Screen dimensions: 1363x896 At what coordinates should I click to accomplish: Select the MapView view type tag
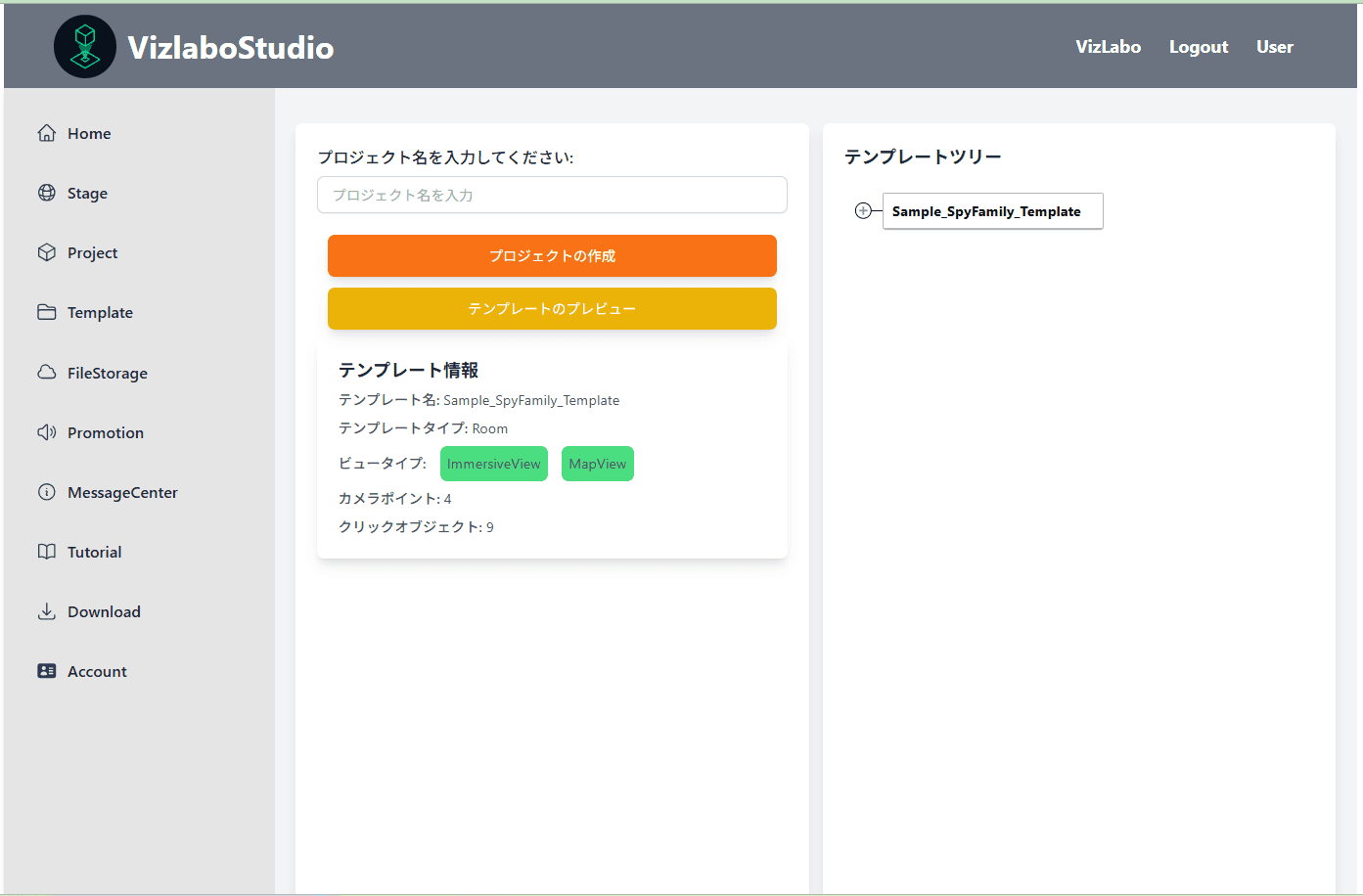click(597, 464)
